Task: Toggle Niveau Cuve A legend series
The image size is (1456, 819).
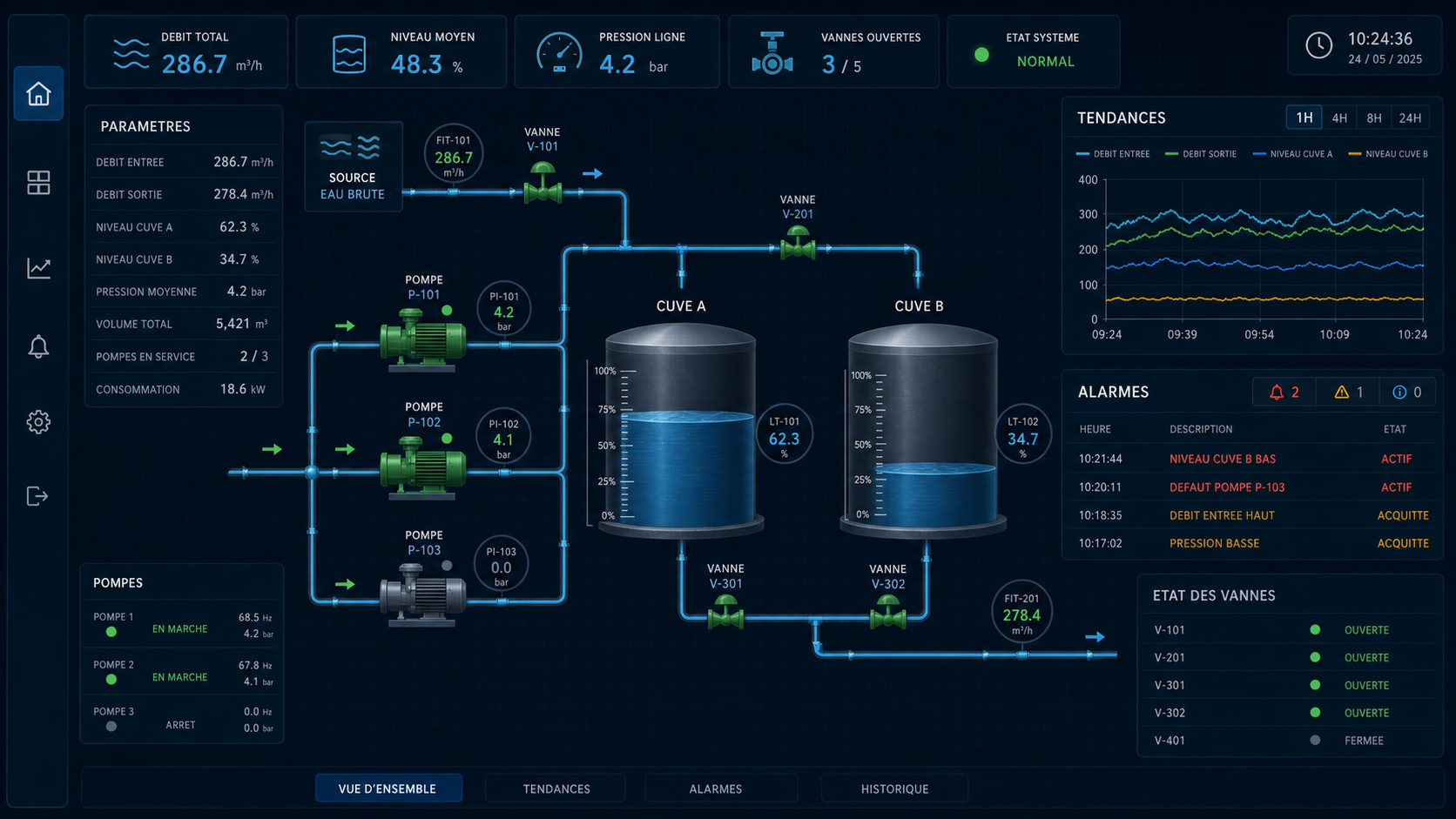Action: pos(1292,154)
